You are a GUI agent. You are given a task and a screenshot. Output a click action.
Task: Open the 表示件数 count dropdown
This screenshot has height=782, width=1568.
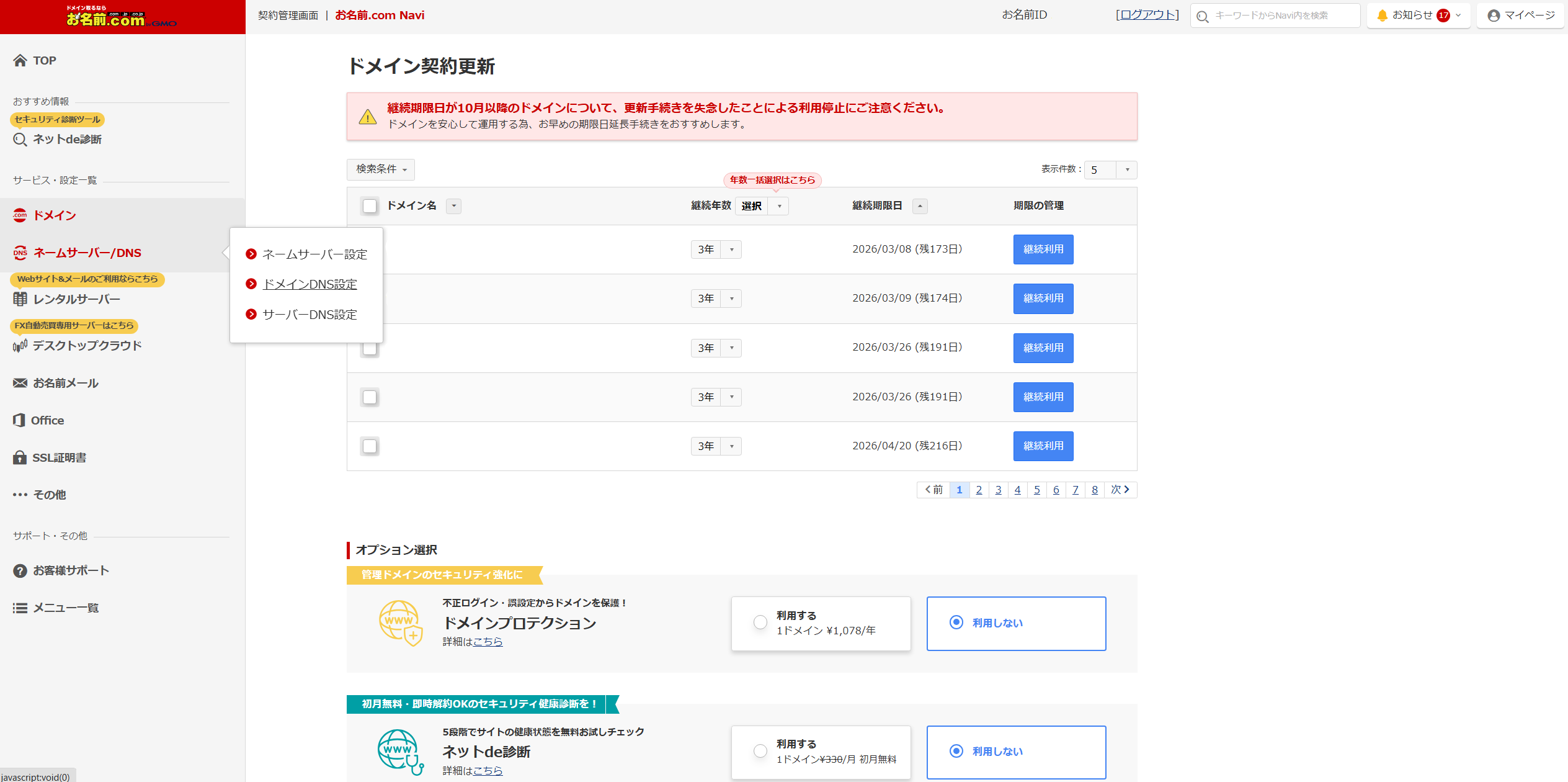click(x=1110, y=169)
